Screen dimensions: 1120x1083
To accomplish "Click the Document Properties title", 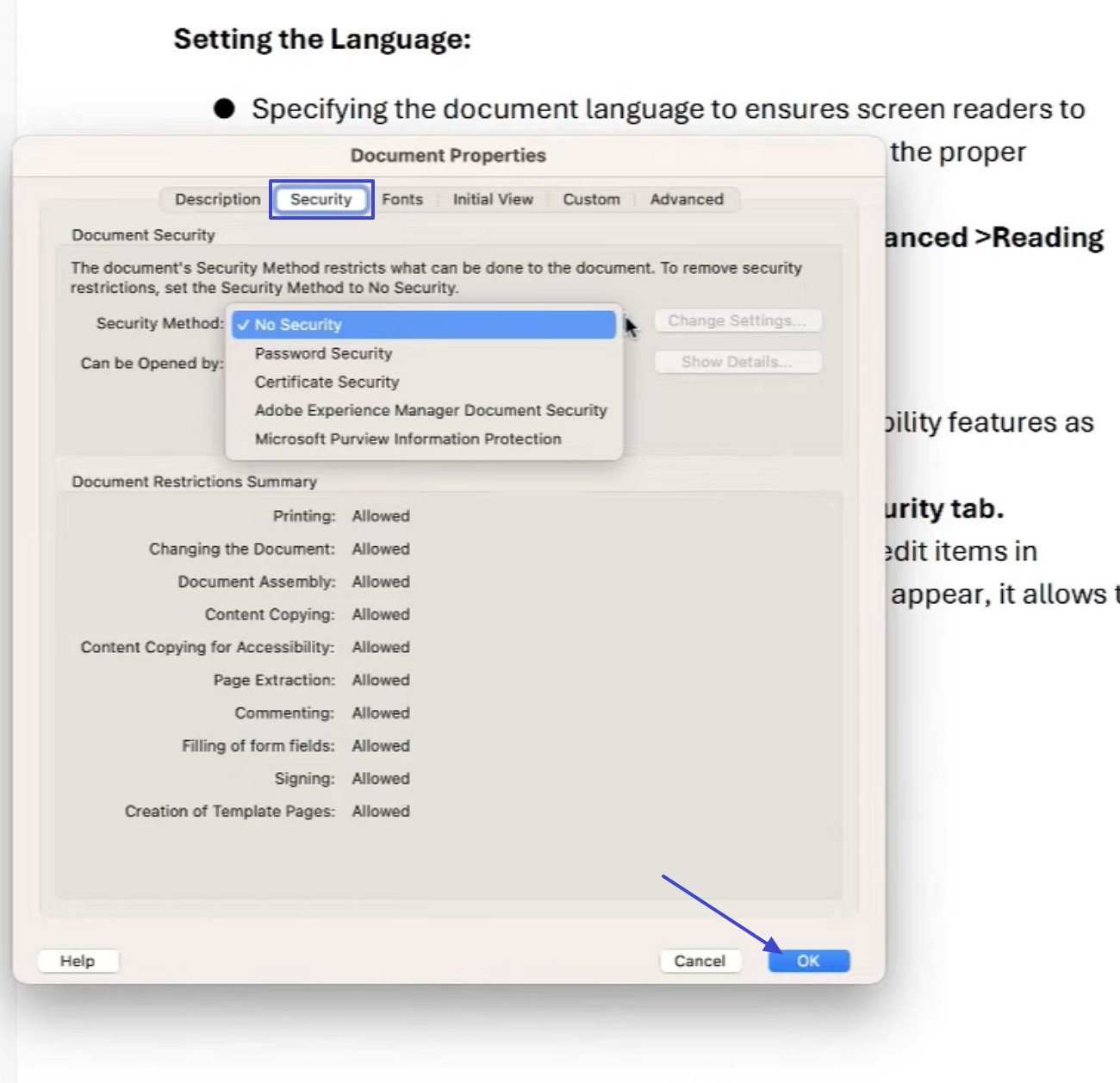I will tap(448, 155).
